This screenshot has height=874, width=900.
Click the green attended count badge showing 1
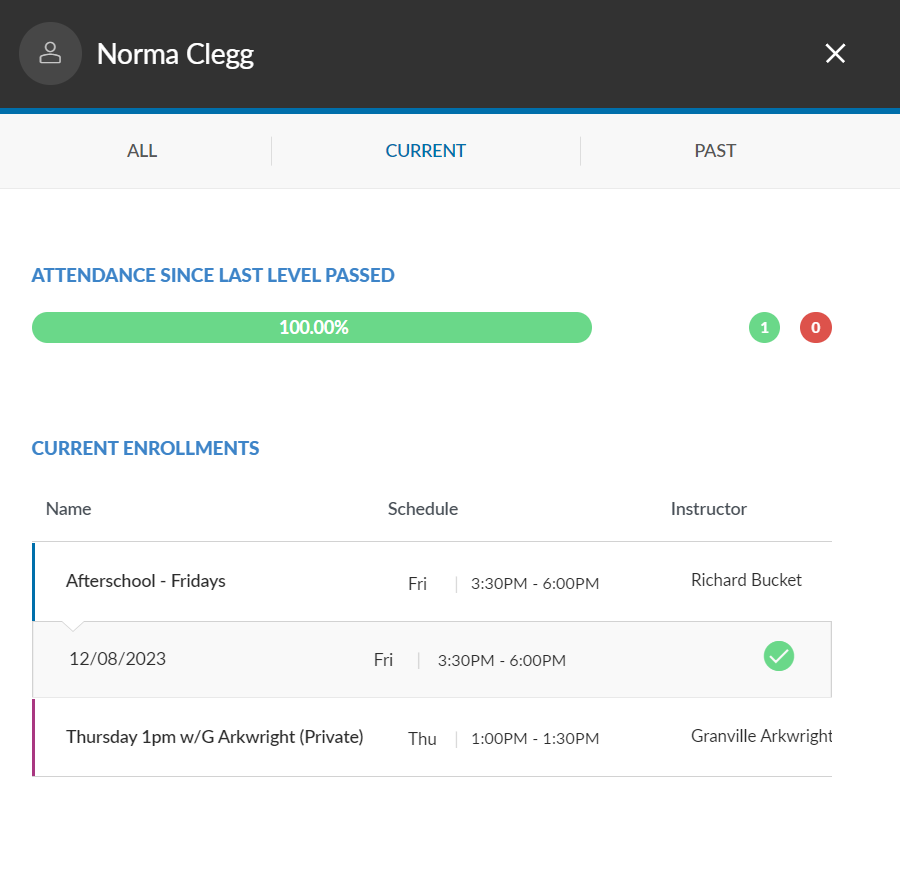pos(765,328)
